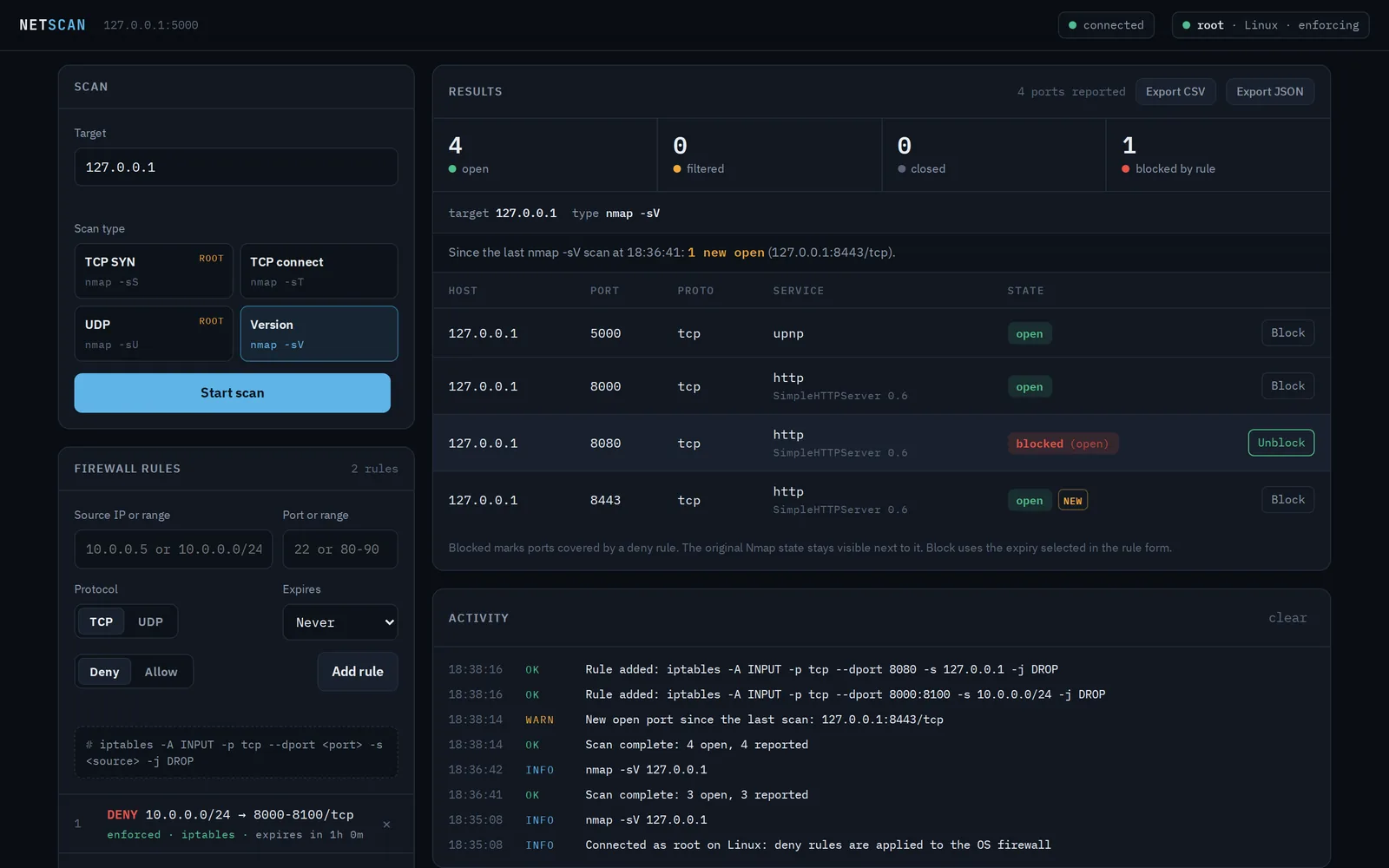Click the 2 rules counter
This screenshot has width=1389, height=868.
tap(374, 469)
